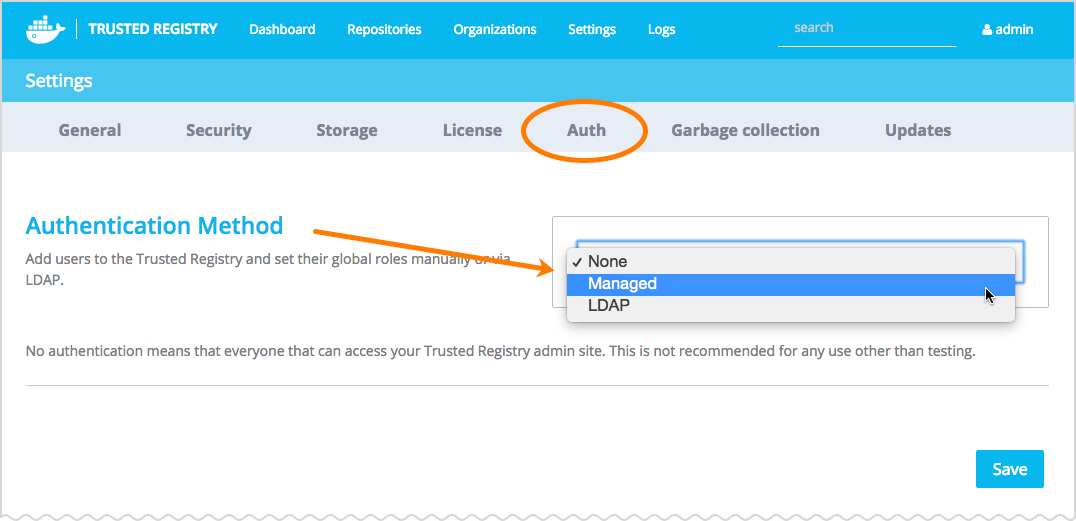This screenshot has width=1076, height=521.
Task: Click the Trusted Registry brand title
Action: point(152,29)
